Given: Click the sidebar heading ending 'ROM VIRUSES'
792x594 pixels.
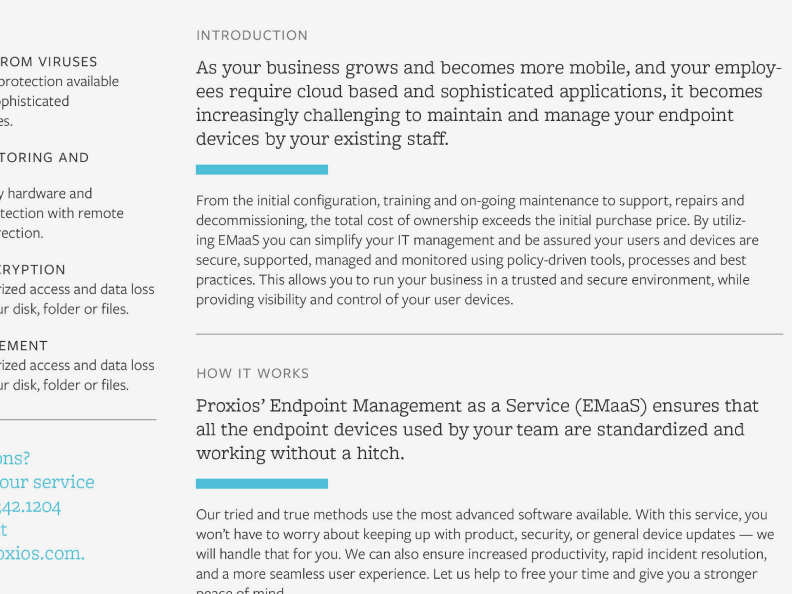Looking at the screenshot, I should [48, 62].
